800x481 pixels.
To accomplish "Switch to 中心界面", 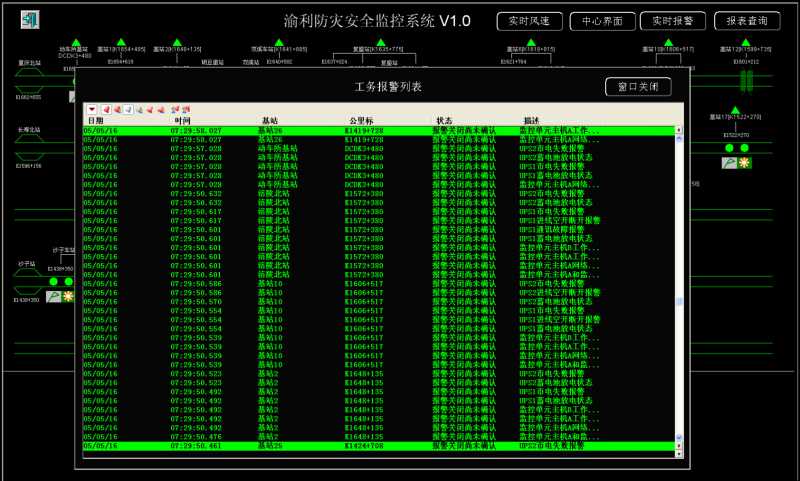I will coord(603,21).
